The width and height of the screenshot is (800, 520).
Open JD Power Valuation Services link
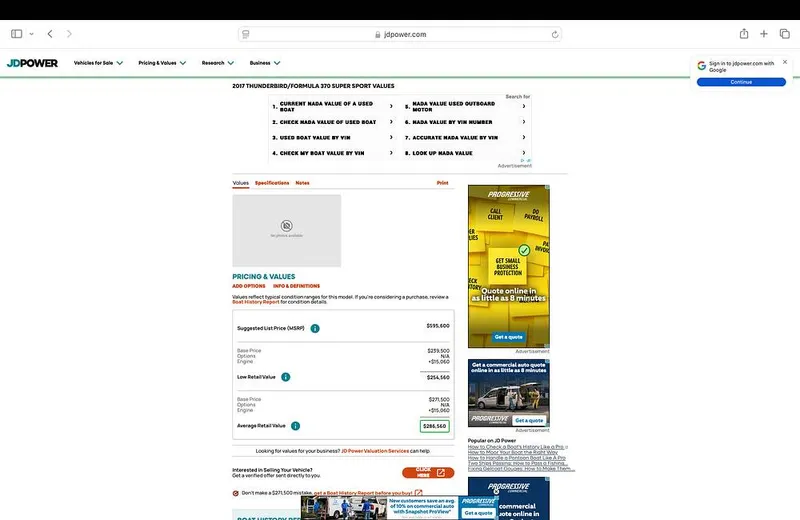point(375,451)
